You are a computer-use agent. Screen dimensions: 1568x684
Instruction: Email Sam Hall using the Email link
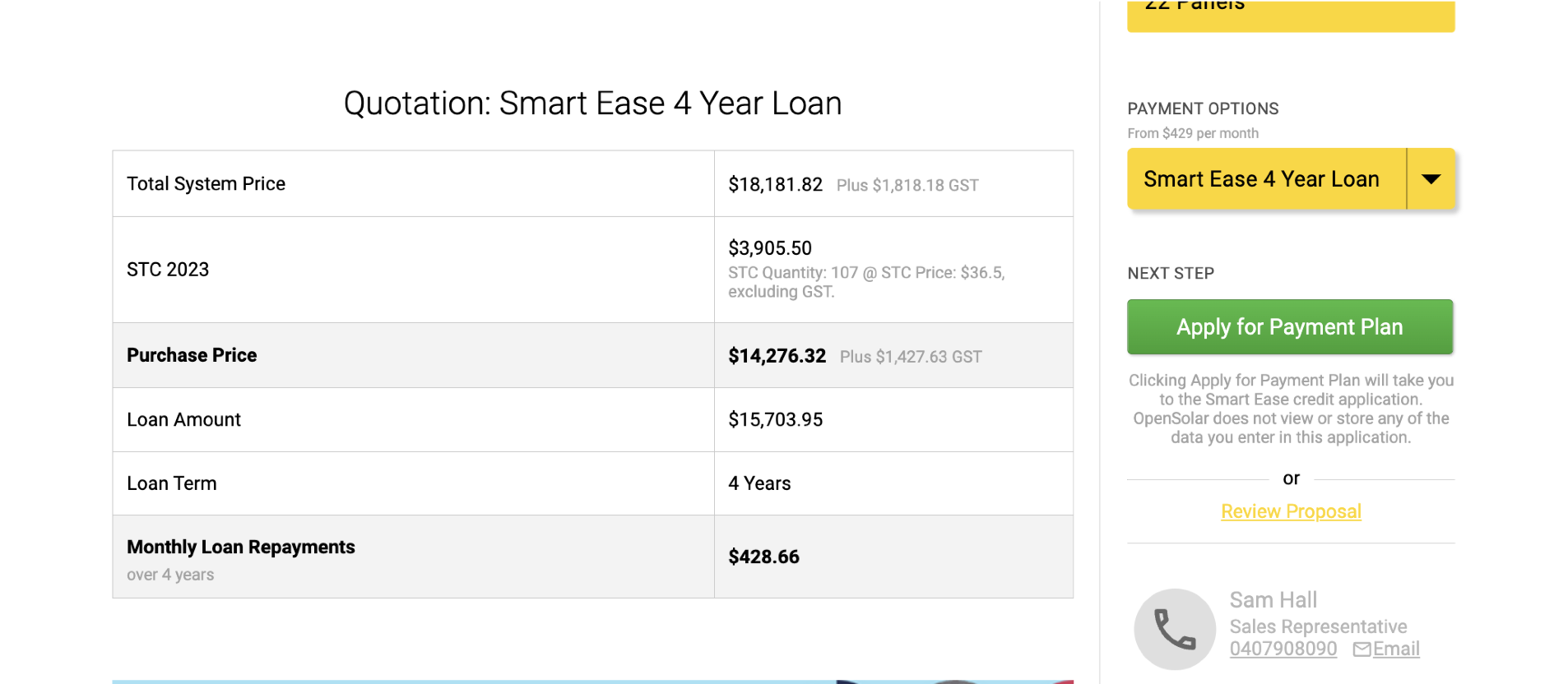click(x=1395, y=649)
